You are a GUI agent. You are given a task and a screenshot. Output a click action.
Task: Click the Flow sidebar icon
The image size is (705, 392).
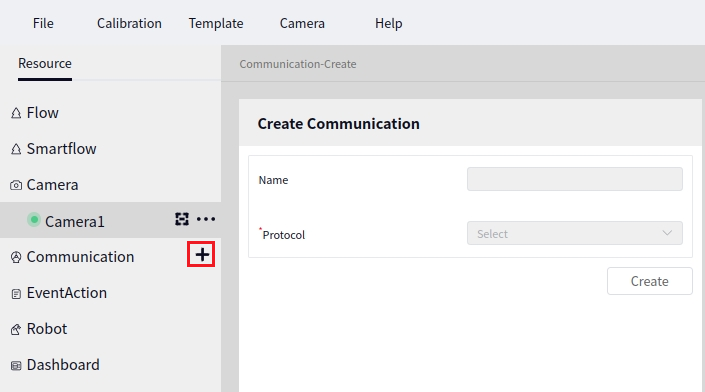(x=16, y=113)
